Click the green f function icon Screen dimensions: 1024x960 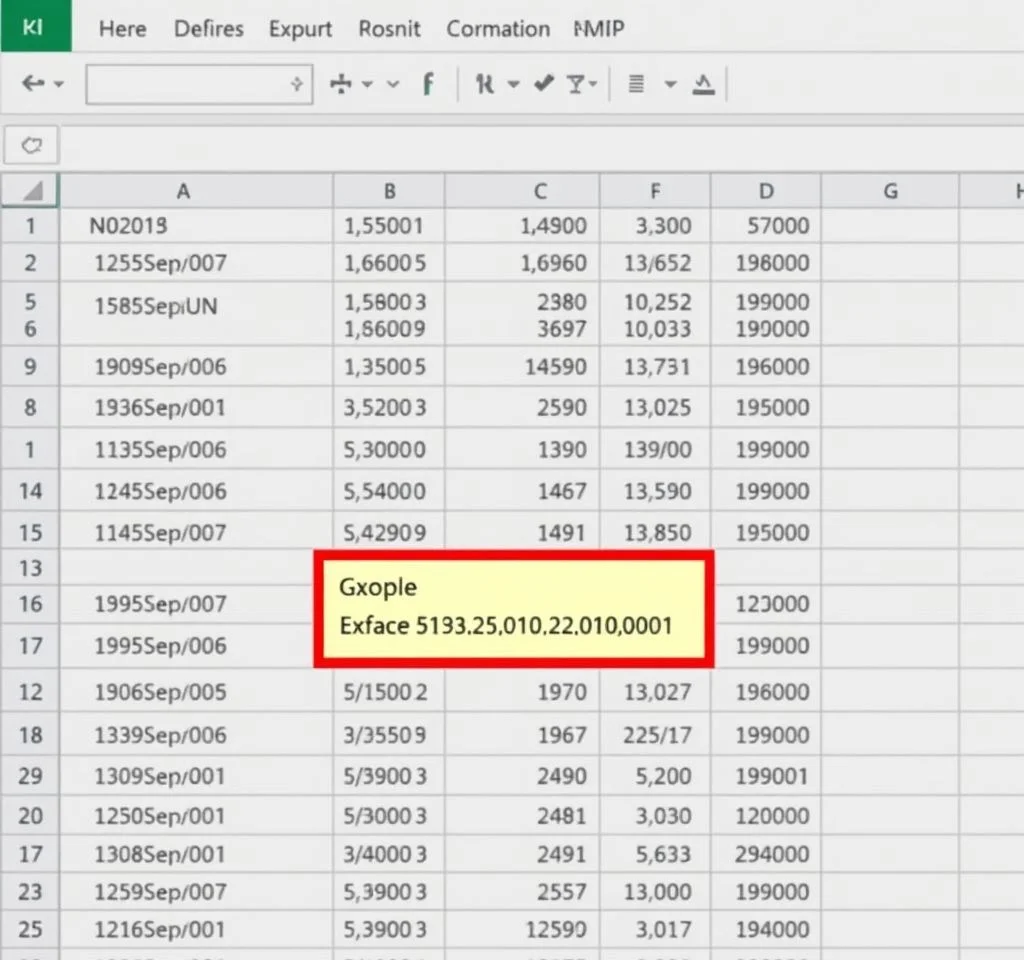[x=428, y=85]
